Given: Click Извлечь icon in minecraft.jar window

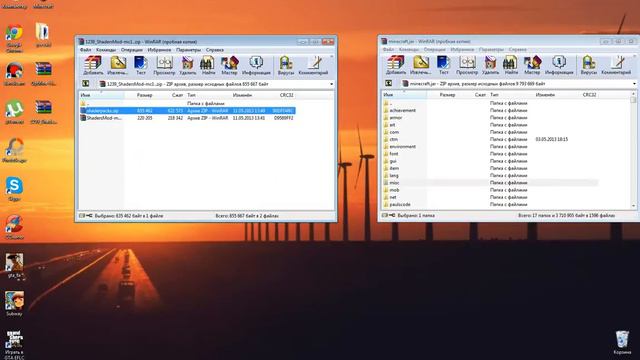Looking at the screenshot, I should [x=420, y=65].
